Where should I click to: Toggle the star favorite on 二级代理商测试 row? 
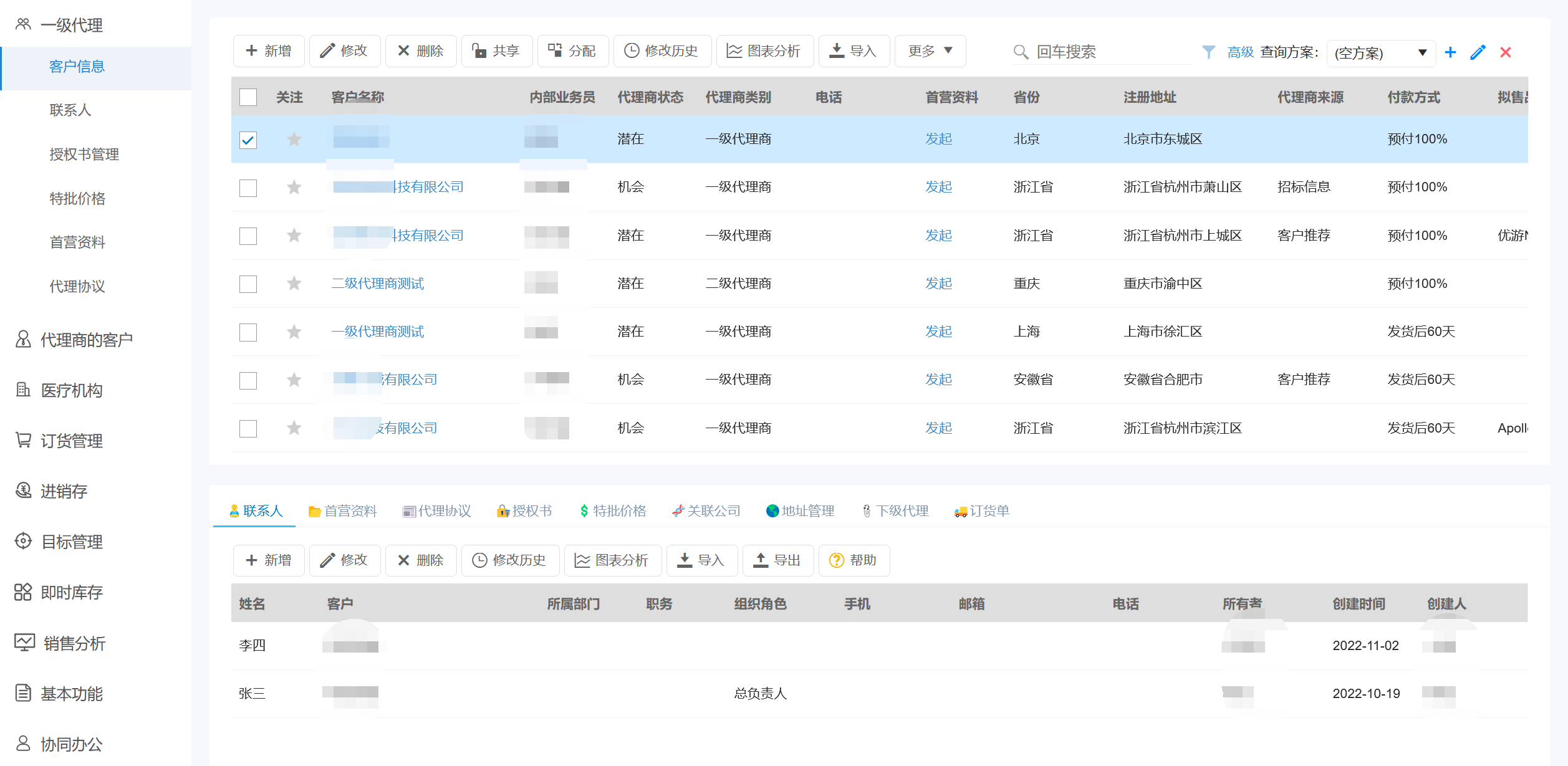[293, 284]
